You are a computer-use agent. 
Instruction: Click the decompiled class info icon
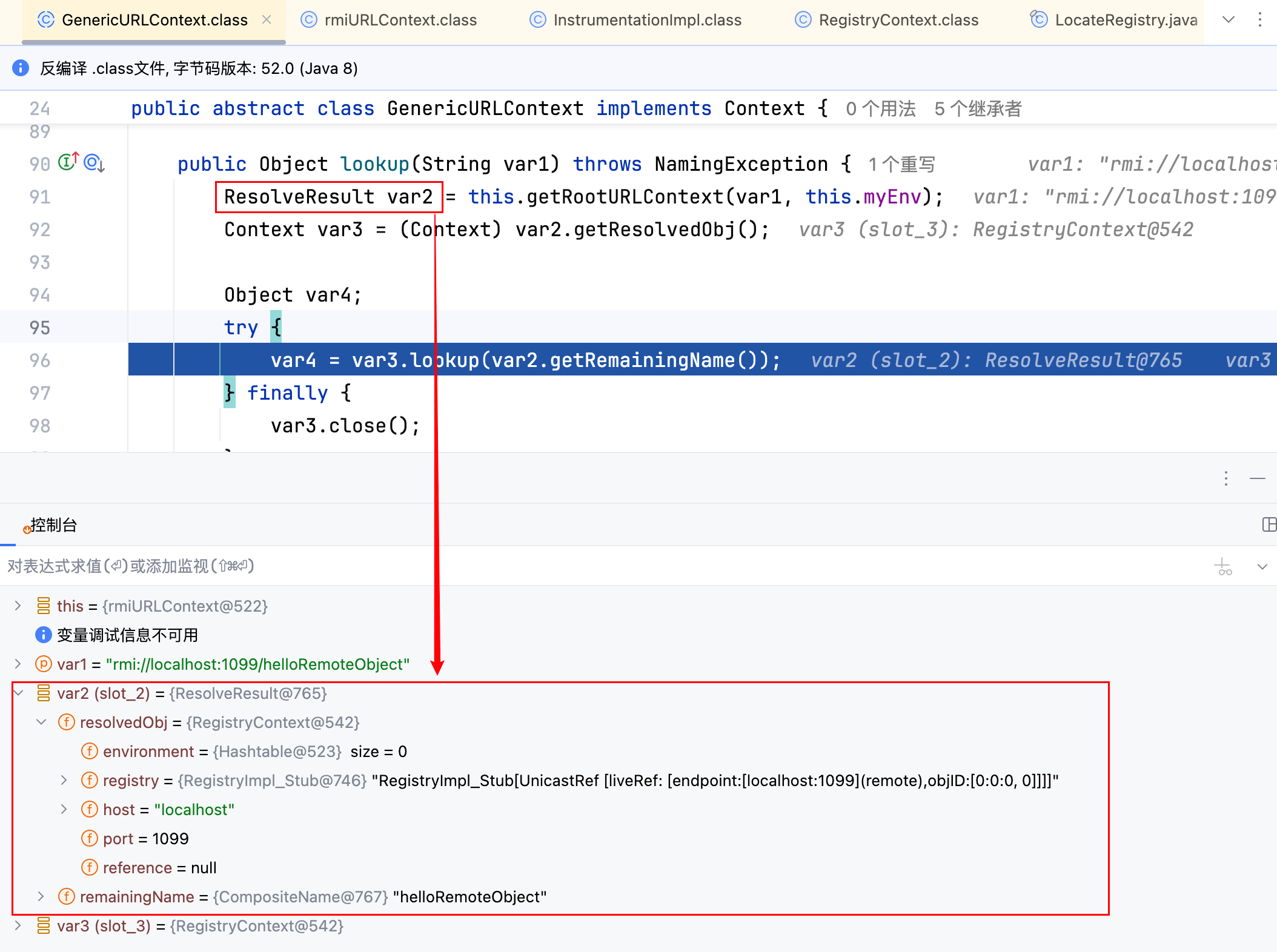pos(21,68)
